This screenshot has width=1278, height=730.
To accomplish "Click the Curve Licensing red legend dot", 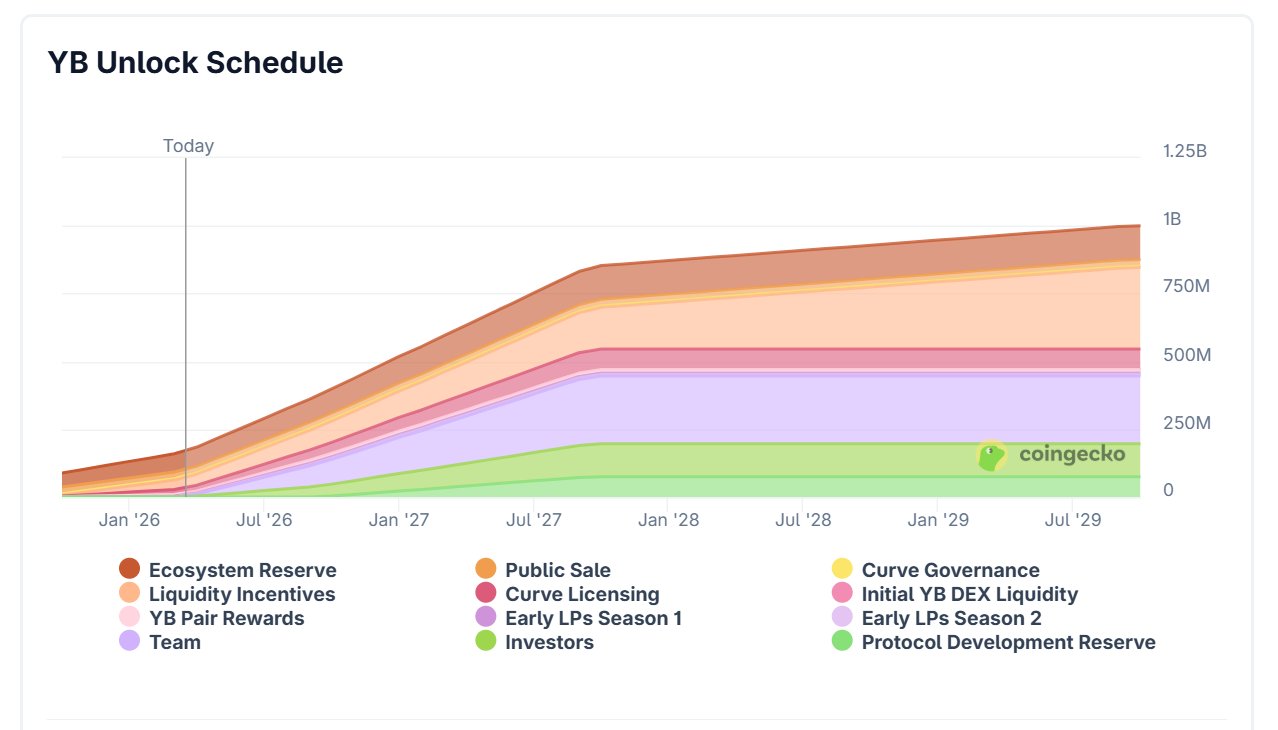I will point(486,594).
